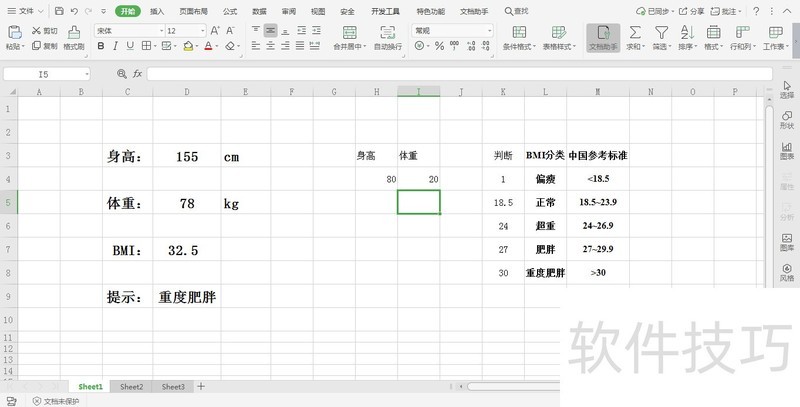Click the Document Assistant (文档助手) ribbon button

603,38
